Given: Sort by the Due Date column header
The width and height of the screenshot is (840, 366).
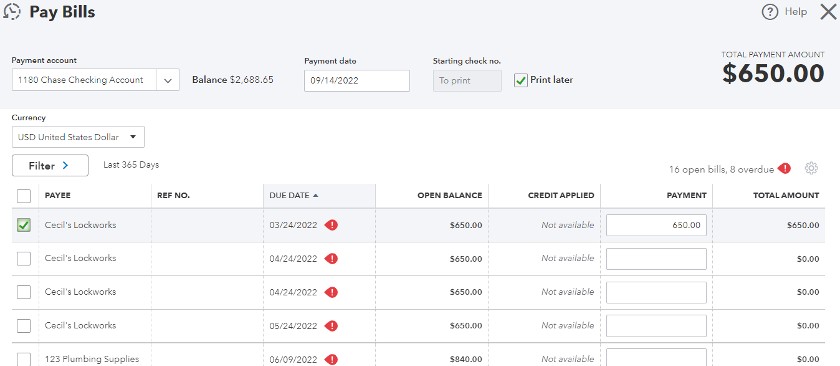Looking at the screenshot, I should [319, 196].
